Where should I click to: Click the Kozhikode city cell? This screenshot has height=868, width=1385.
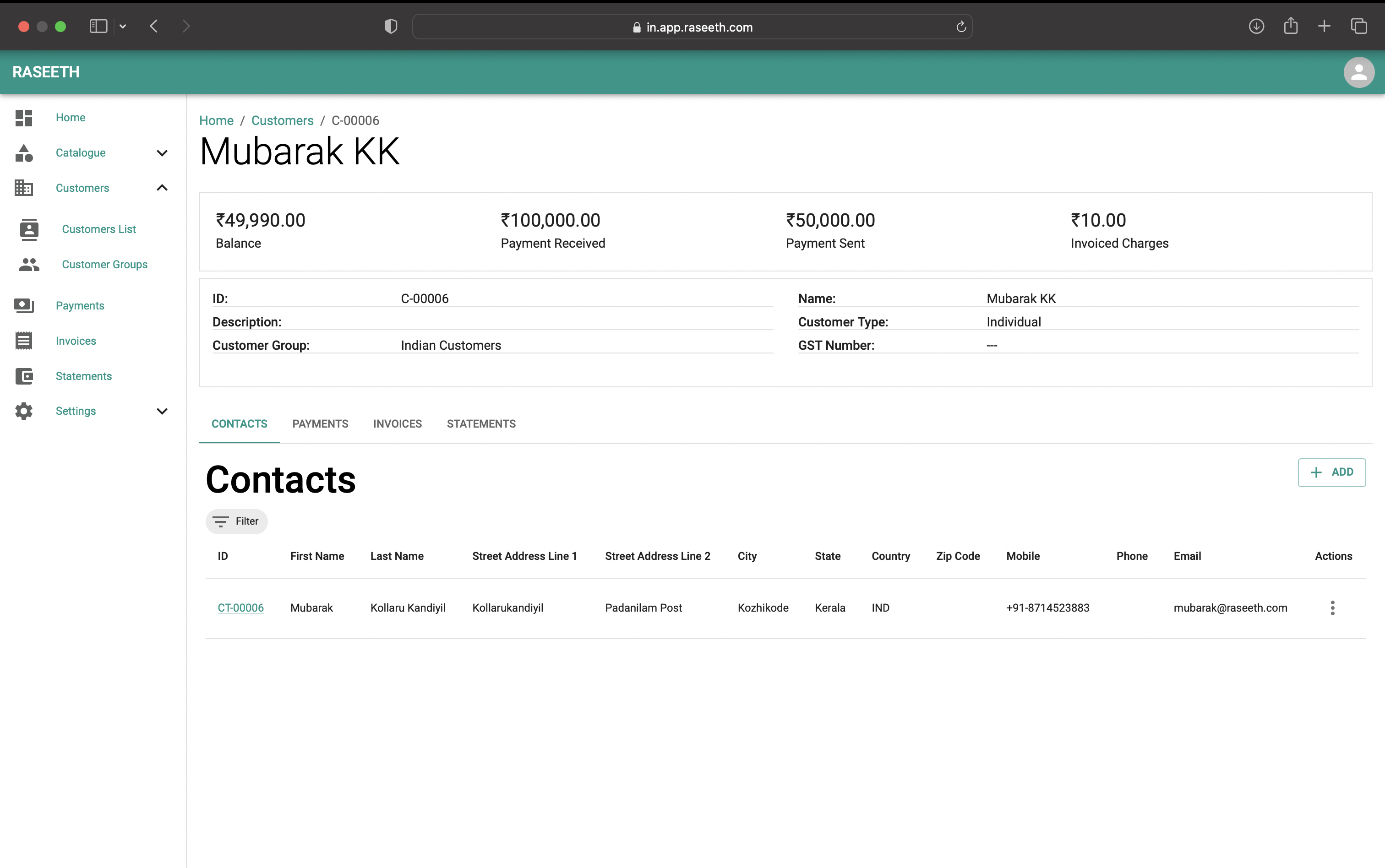click(763, 608)
